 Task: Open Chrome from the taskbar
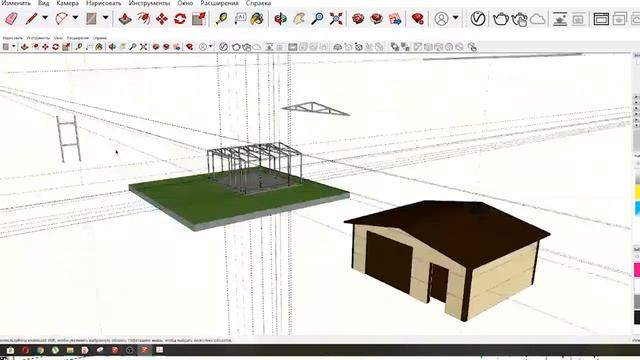click(x=40, y=350)
